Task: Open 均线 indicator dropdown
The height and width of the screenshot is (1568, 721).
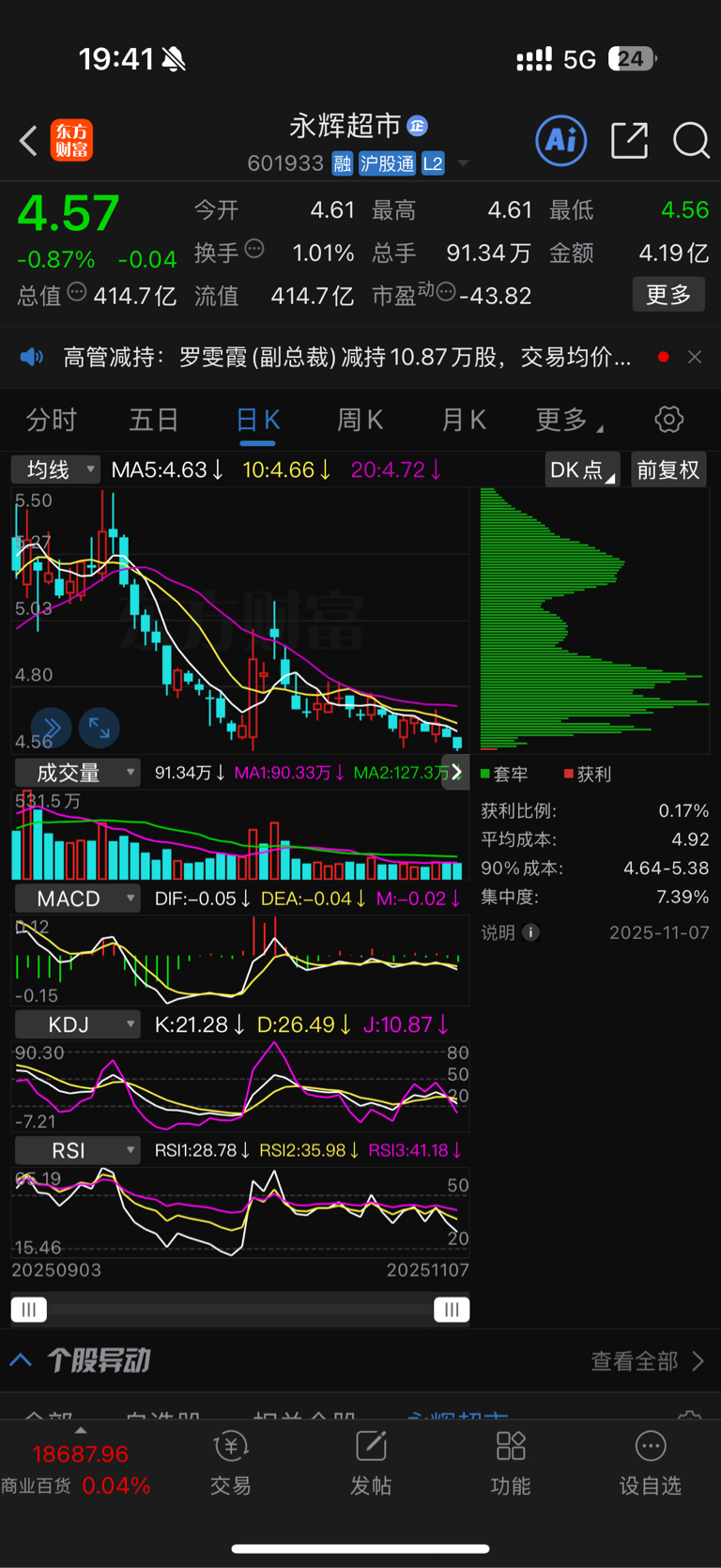Action: point(55,469)
